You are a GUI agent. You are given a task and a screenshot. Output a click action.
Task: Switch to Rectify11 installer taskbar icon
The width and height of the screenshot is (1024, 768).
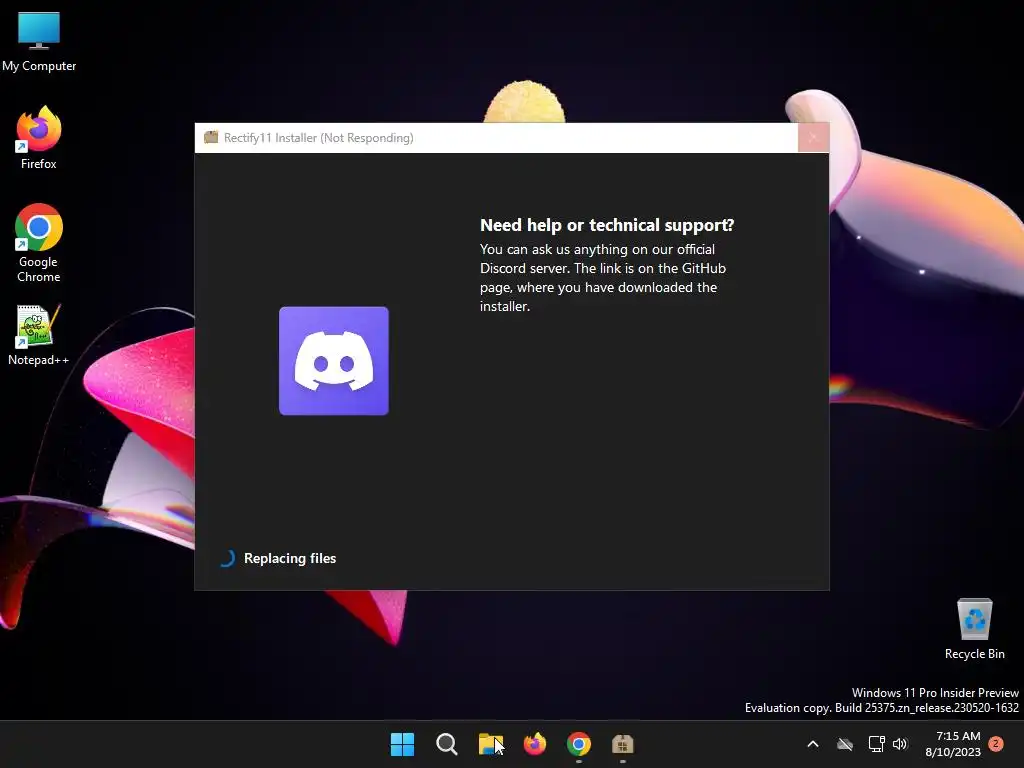pos(622,744)
